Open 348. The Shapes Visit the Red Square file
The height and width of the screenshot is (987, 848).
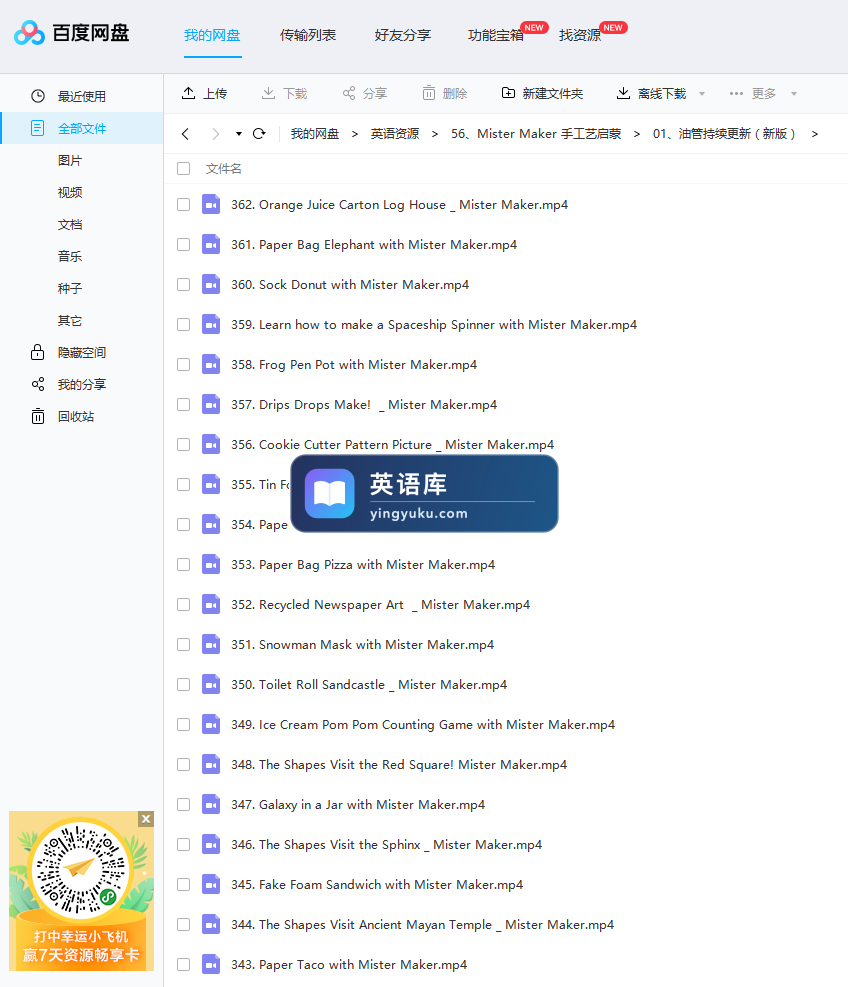coord(399,764)
